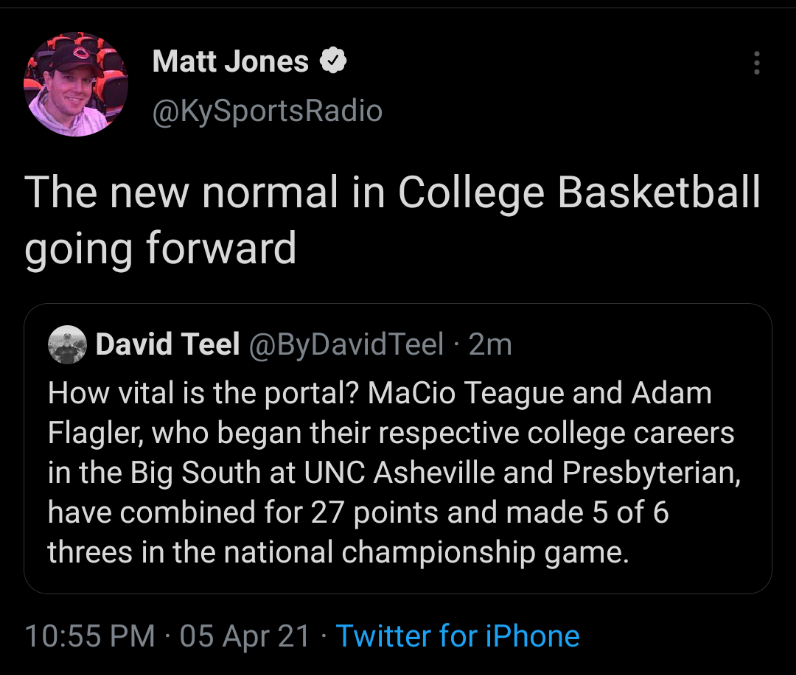
Task: Open David Teel's small profile avatar
Action: (68, 345)
